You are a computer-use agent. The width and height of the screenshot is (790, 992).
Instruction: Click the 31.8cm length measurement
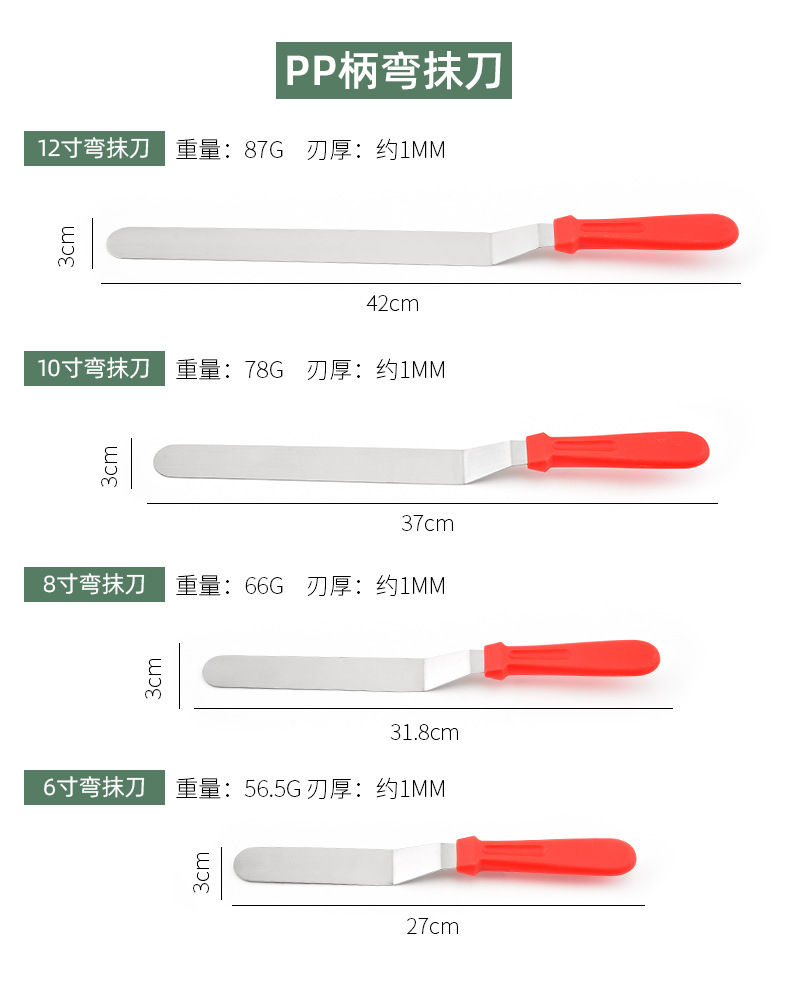click(424, 732)
